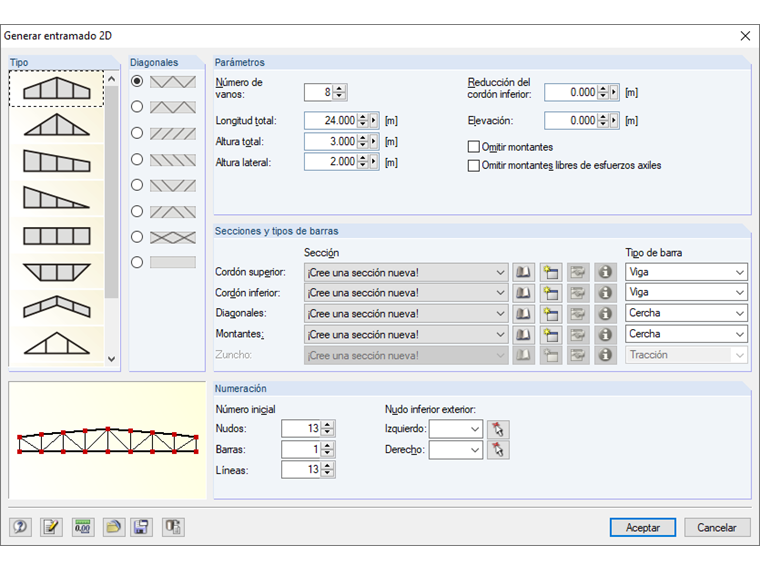Click the Longitud total input field

click(x=331, y=121)
